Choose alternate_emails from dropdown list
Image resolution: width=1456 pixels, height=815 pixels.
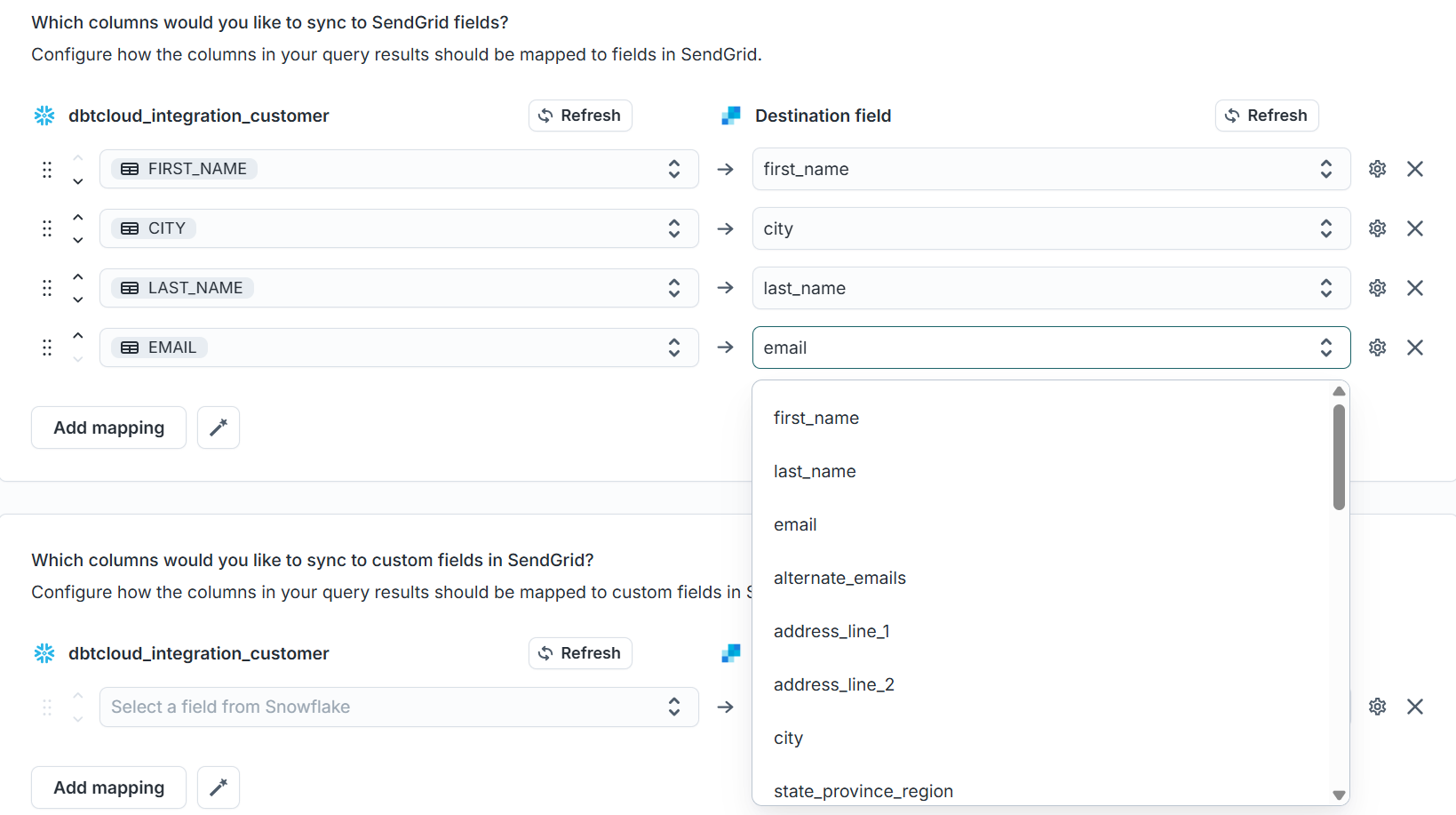tap(1041, 578)
